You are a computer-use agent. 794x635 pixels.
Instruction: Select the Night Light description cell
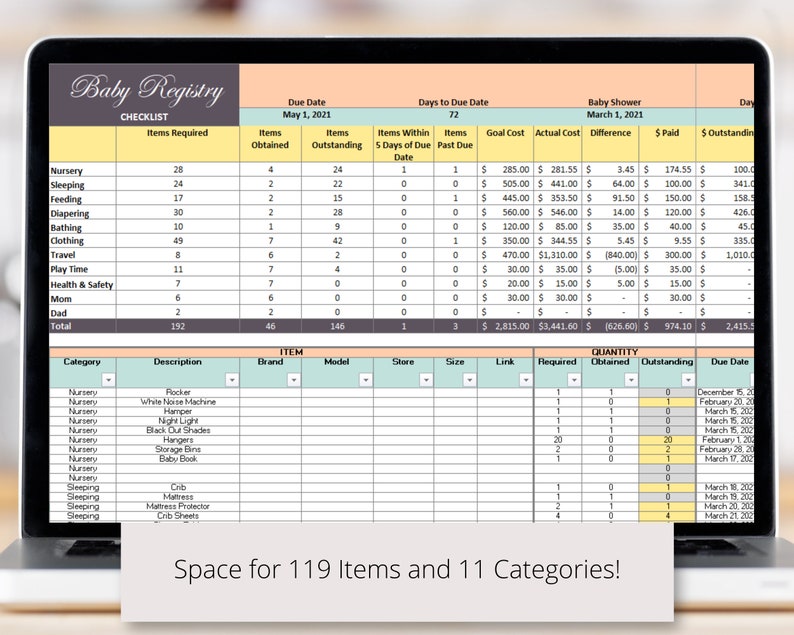point(178,421)
